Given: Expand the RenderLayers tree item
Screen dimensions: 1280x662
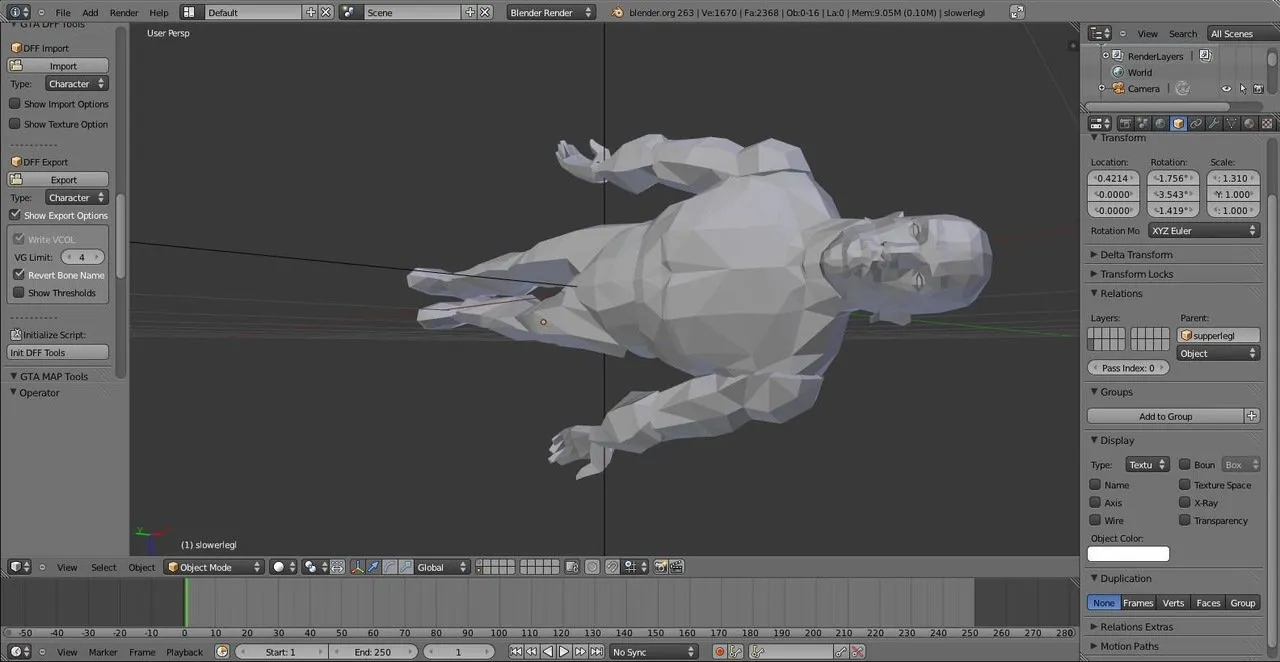Looking at the screenshot, I should pos(1106,56).
